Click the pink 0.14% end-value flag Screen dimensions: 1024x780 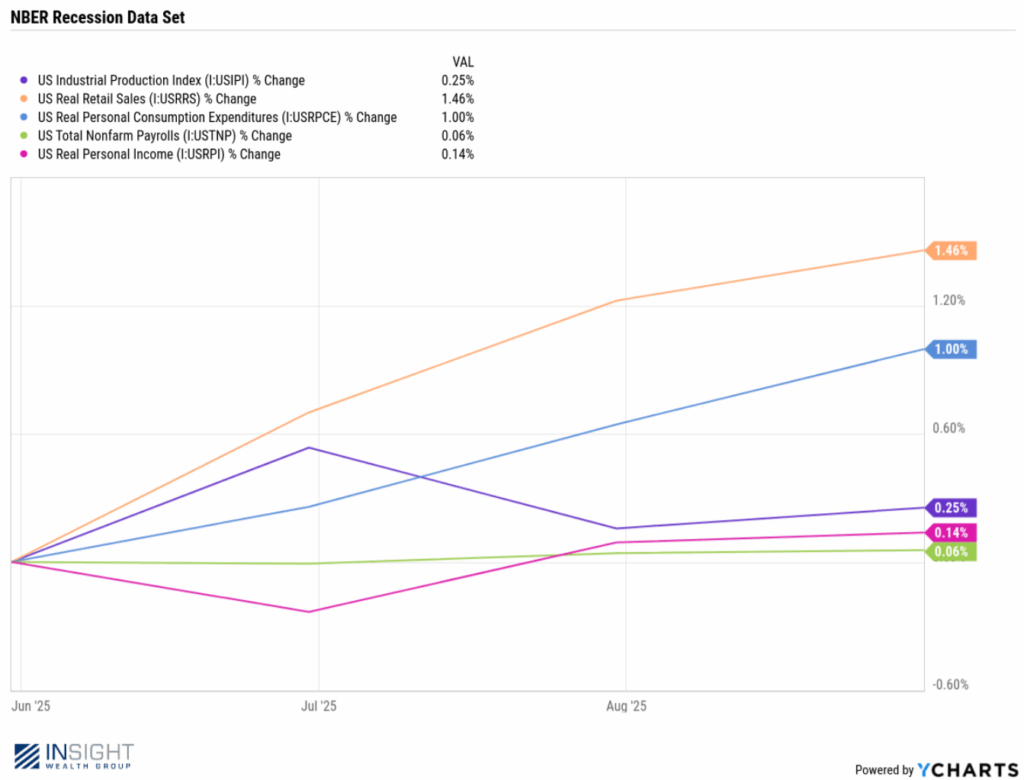click(x=951, y=533)
